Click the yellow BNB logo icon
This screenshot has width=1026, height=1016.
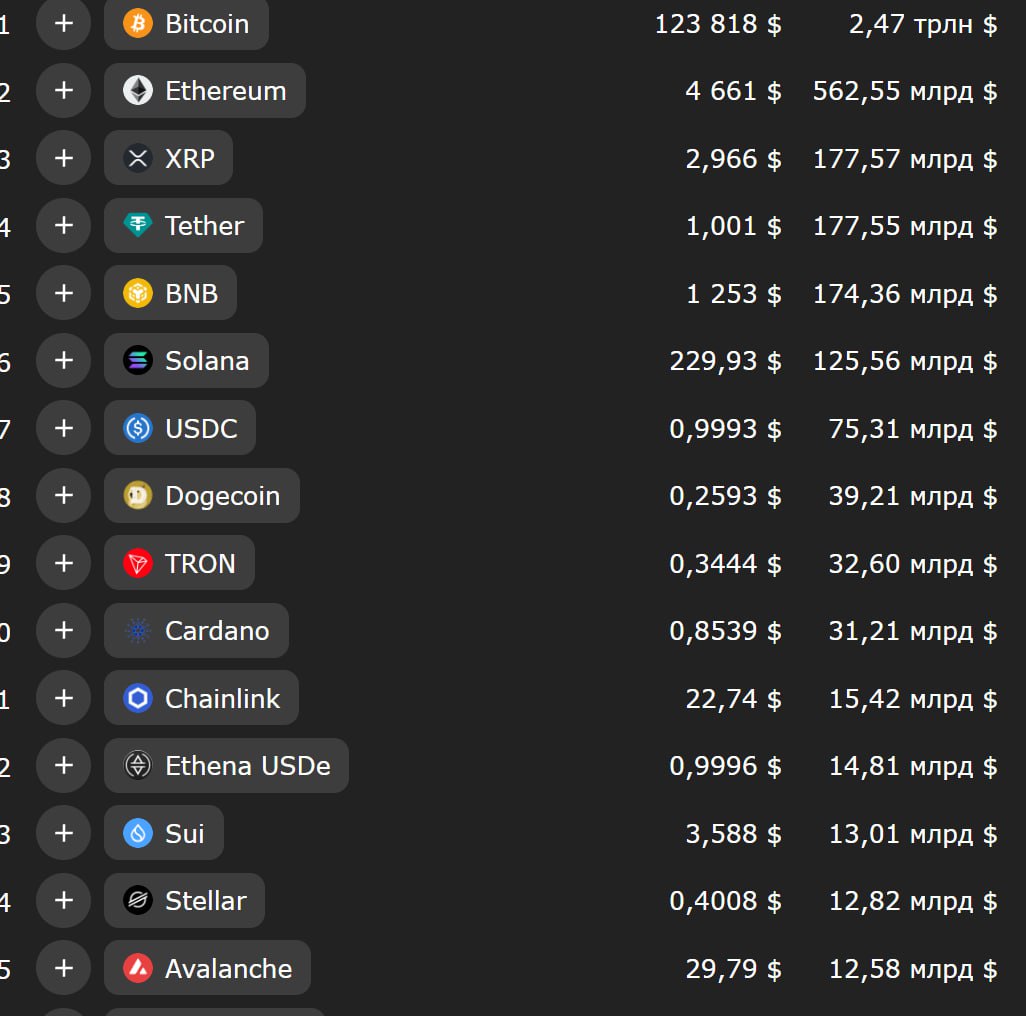click(x=138, y=293)
